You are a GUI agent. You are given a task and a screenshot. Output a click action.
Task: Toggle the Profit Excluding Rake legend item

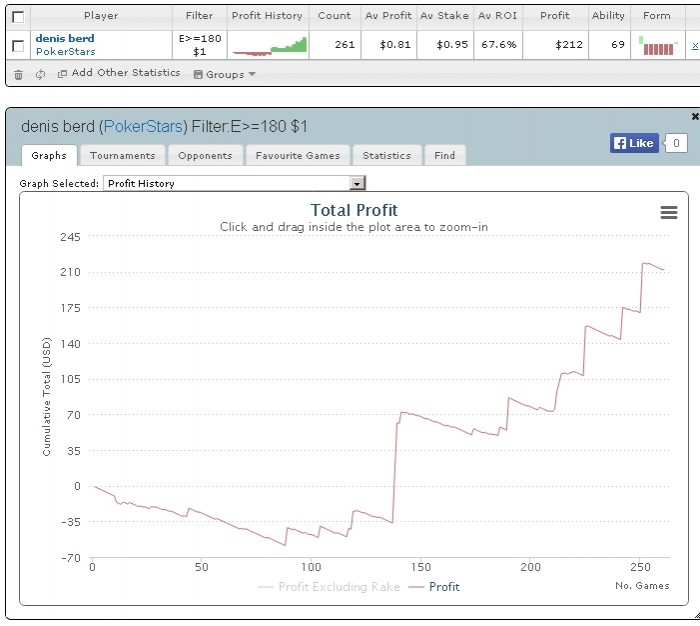tap(329, 586)
